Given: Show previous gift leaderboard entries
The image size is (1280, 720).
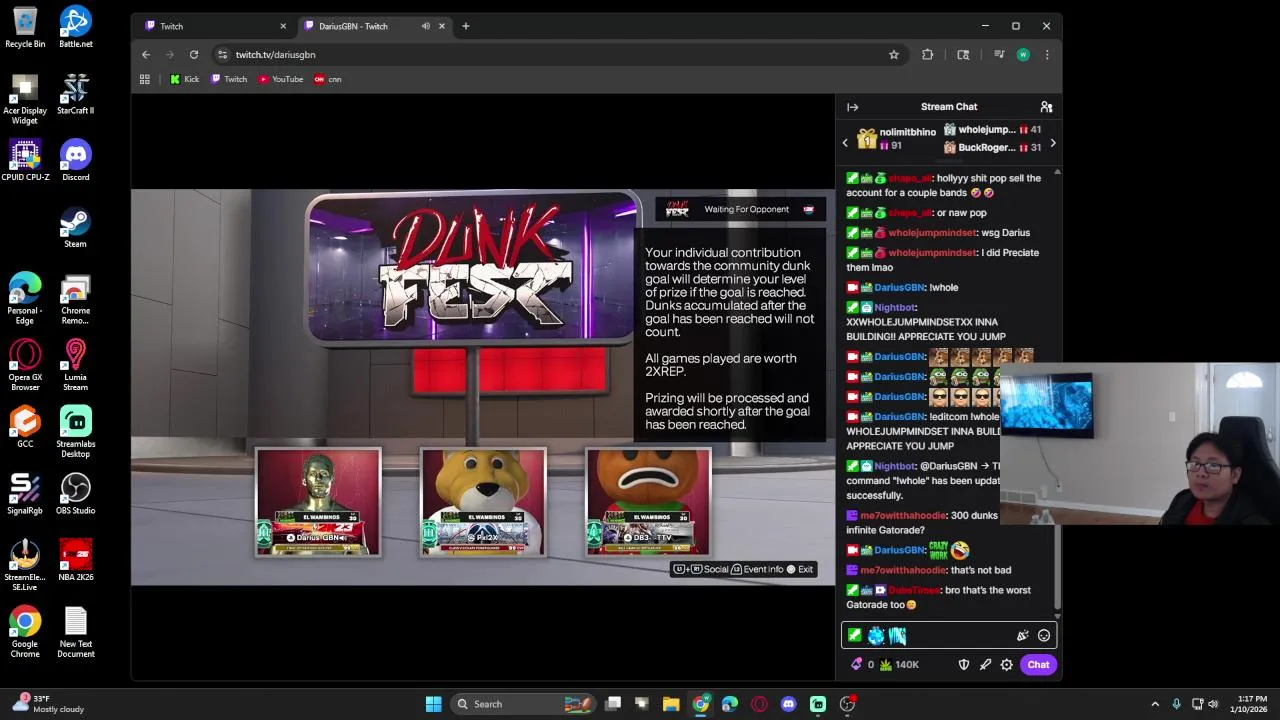Looking at the screenshot, I should [845, 143].
